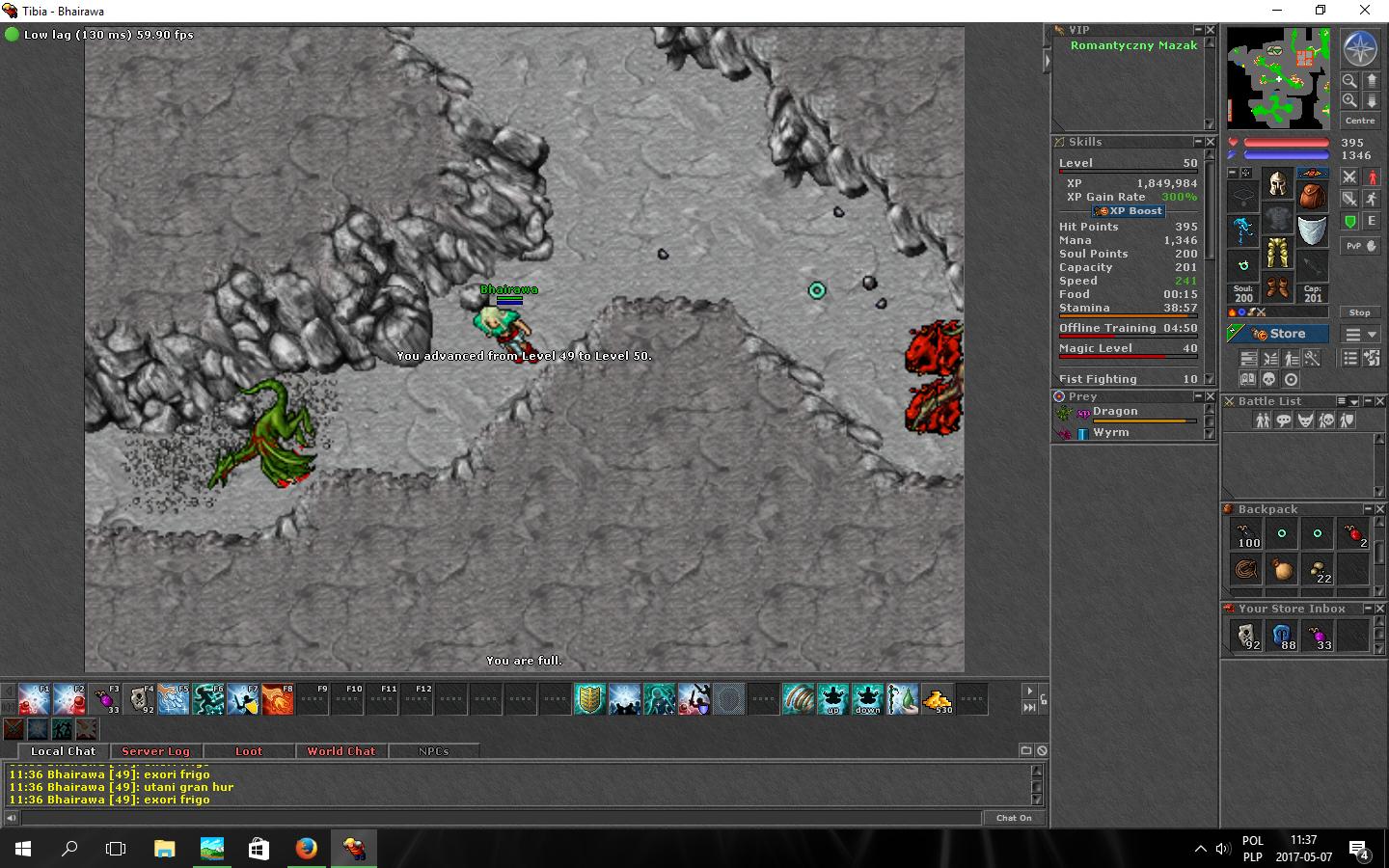Open the prey circle icon

(x=1291, y=380)
